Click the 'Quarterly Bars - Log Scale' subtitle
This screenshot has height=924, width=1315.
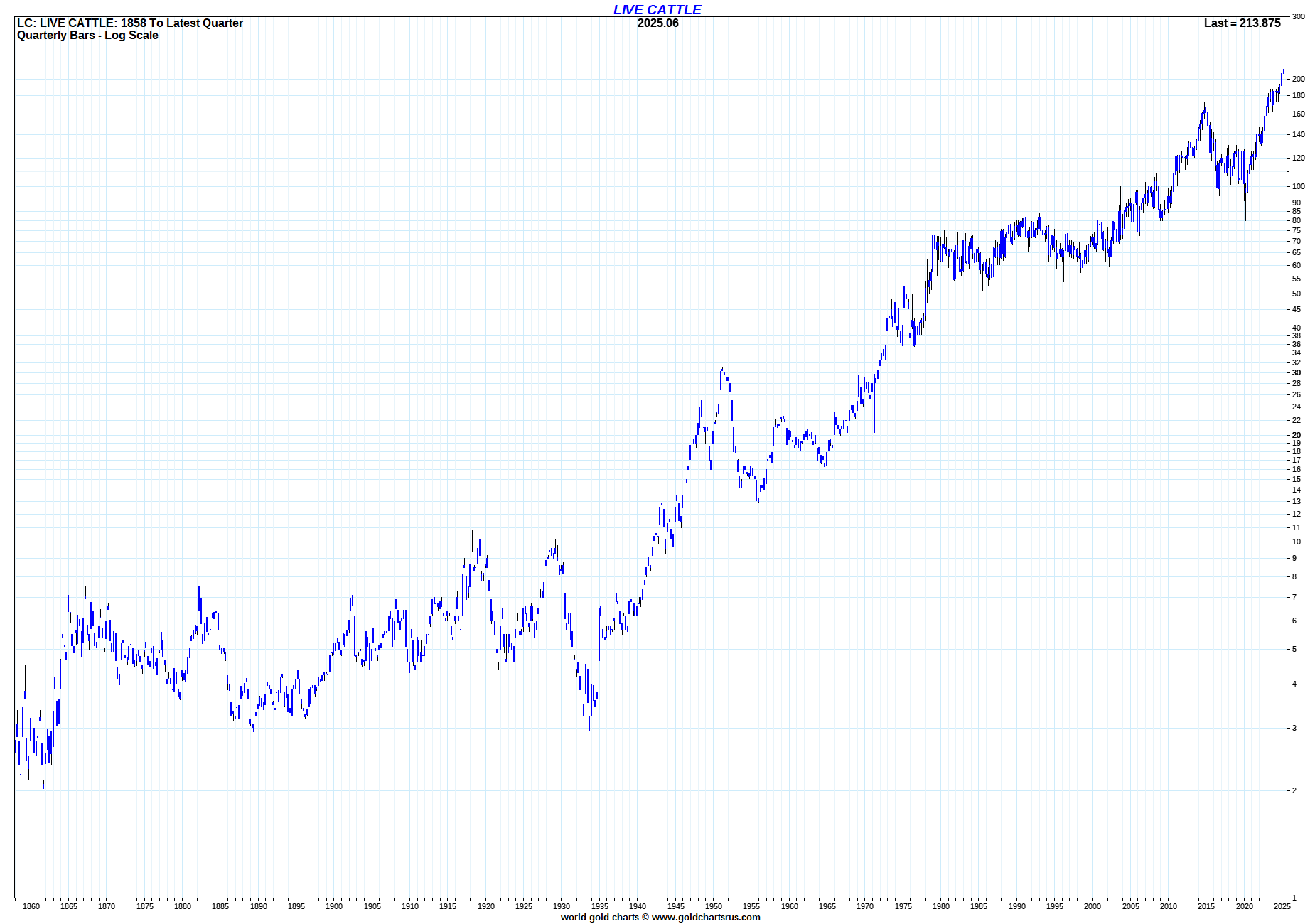[x=87, y=35]
